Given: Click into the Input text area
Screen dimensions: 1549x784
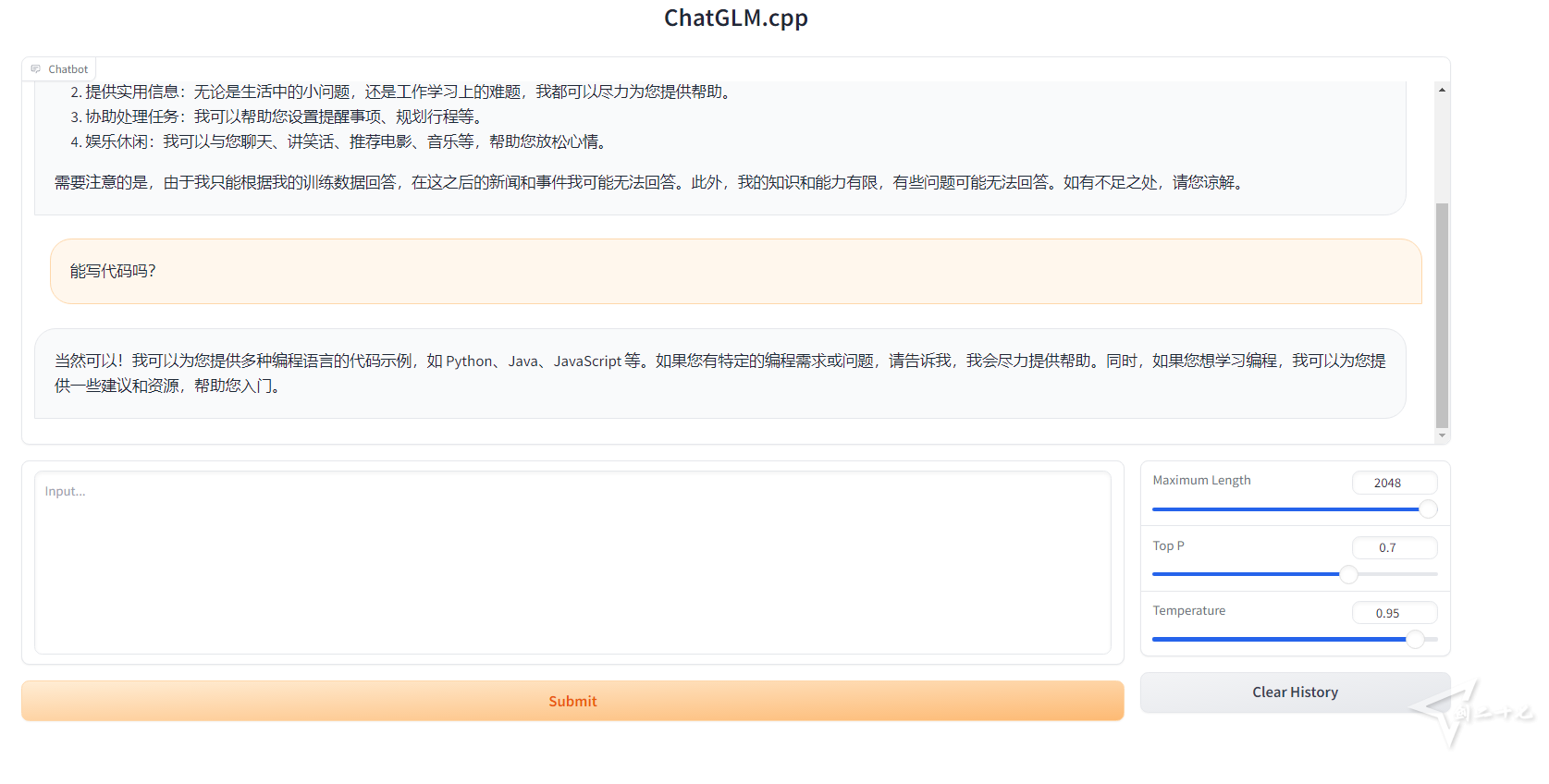Looking at the screenshot, I should 572,562.
